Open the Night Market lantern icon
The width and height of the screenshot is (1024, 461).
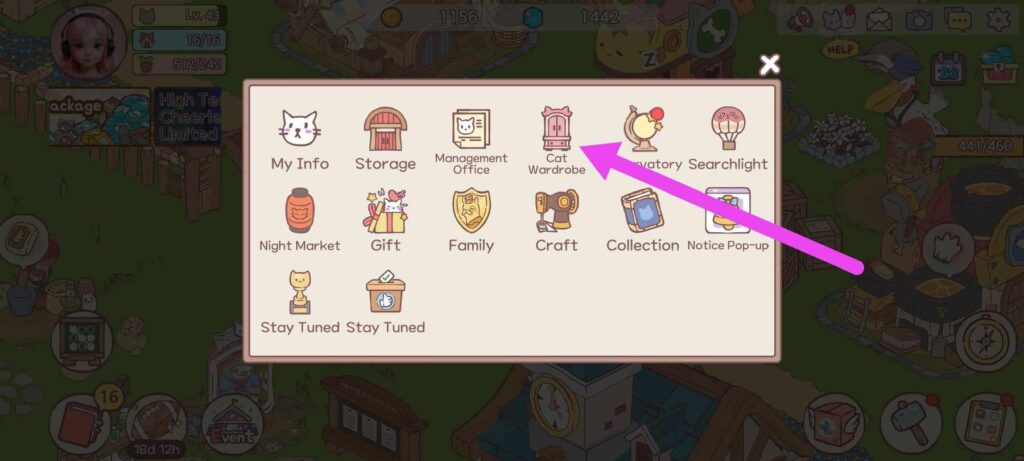point(300,210)
